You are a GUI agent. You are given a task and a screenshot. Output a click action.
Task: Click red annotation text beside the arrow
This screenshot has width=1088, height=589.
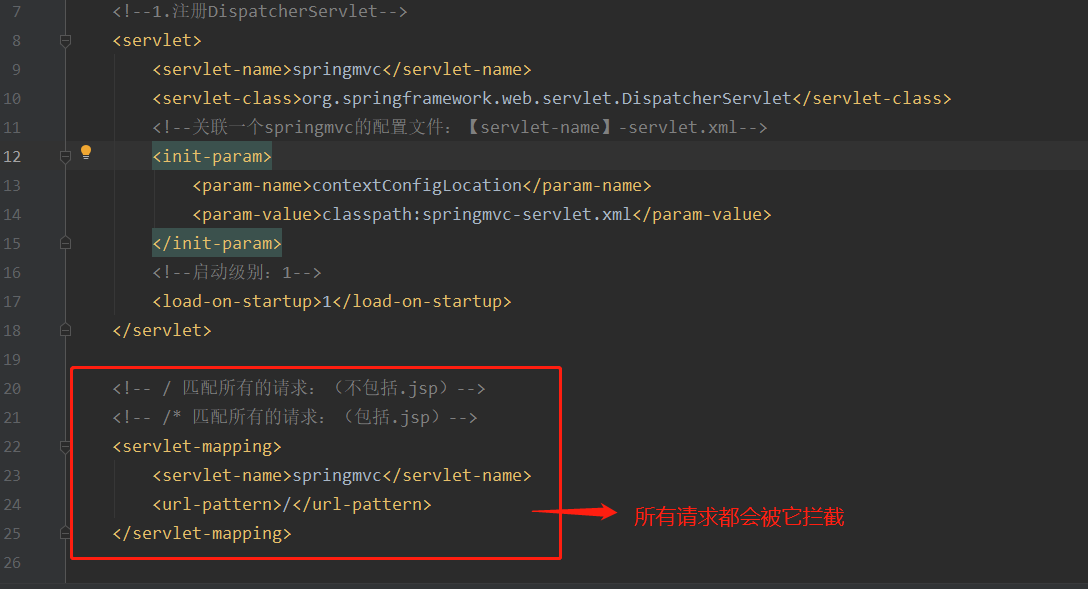(x=739, y=517)
